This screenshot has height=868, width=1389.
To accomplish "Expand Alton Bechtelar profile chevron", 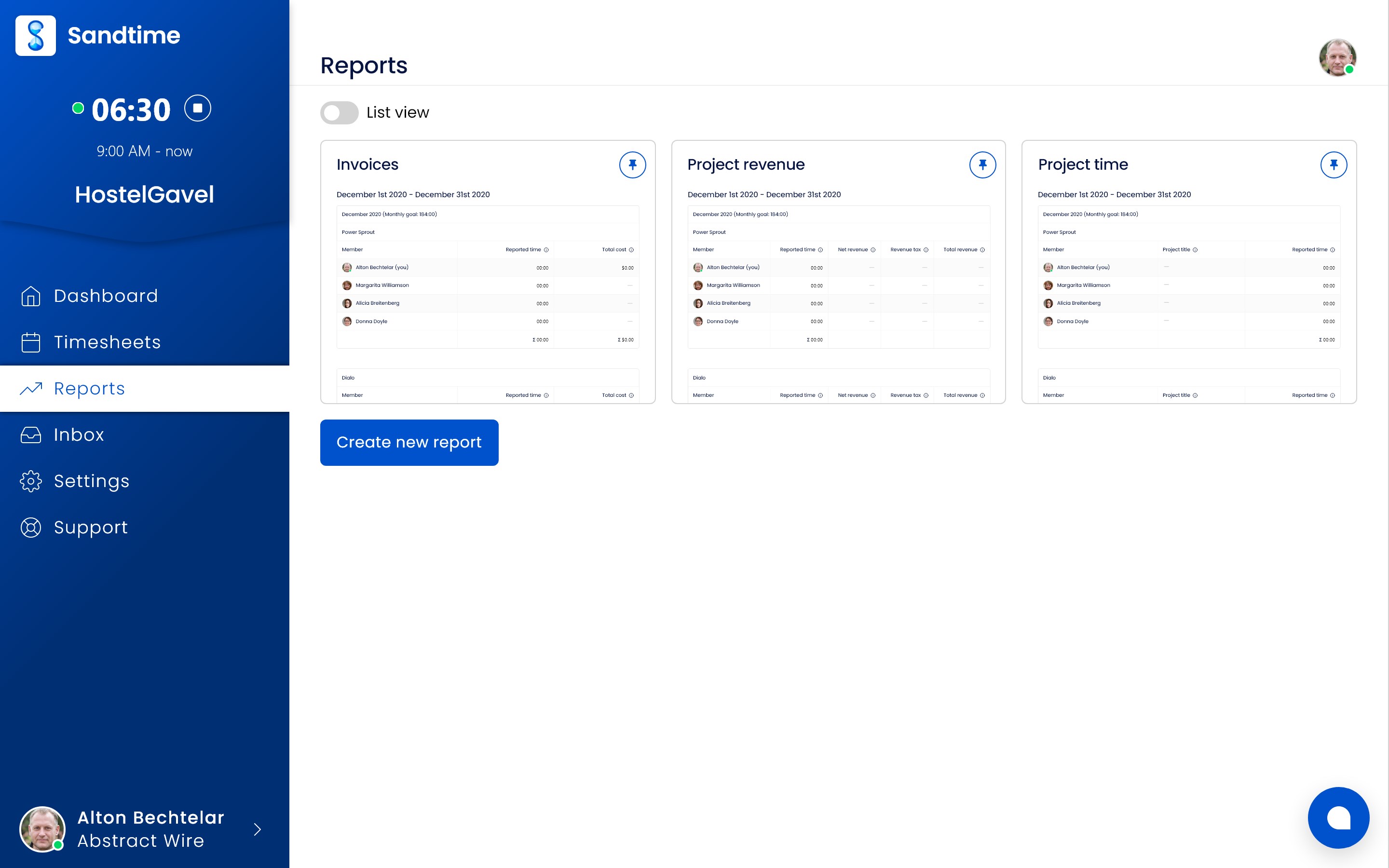I will [257, 829].
